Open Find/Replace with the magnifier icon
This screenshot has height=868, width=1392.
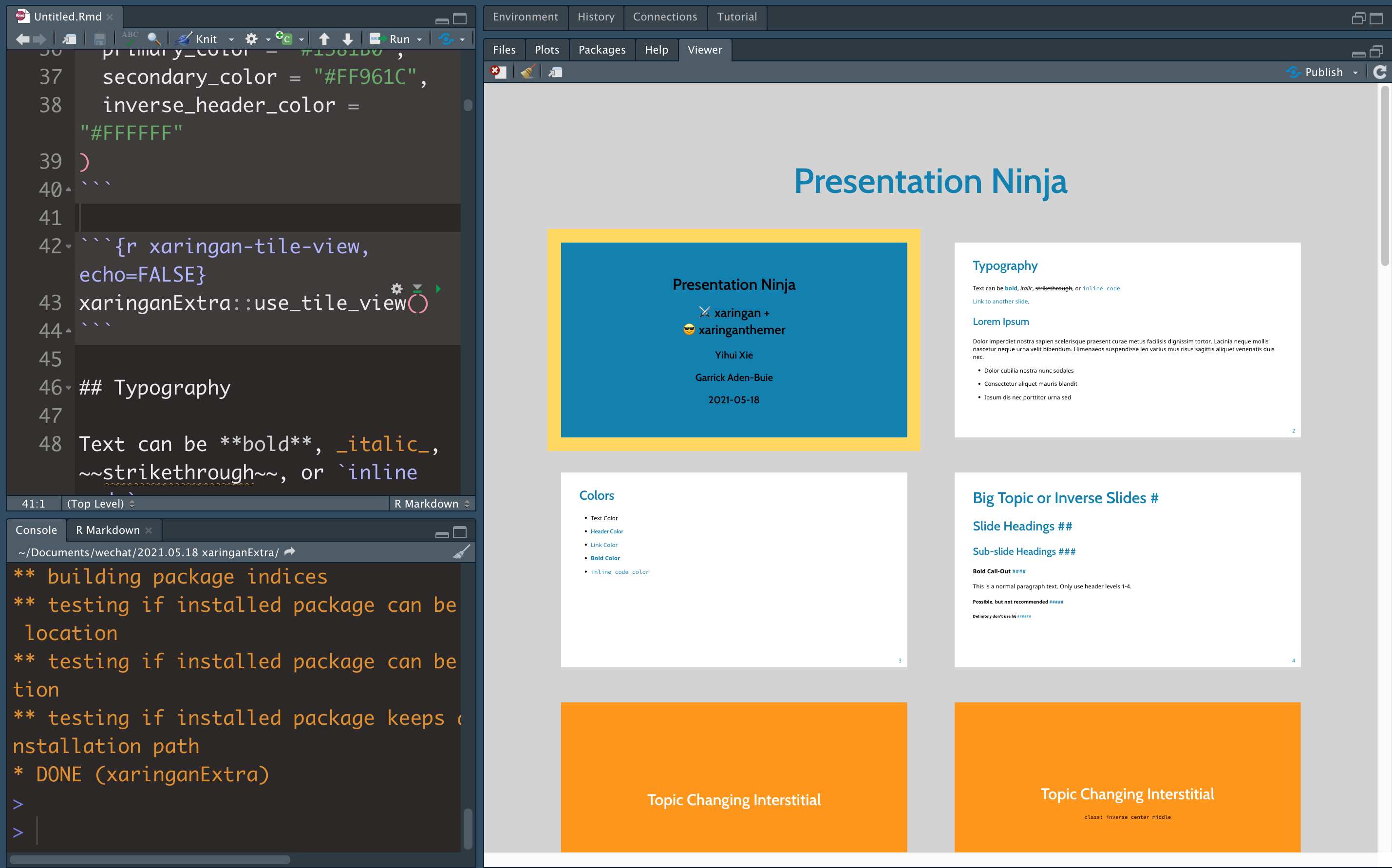[153, 39]
